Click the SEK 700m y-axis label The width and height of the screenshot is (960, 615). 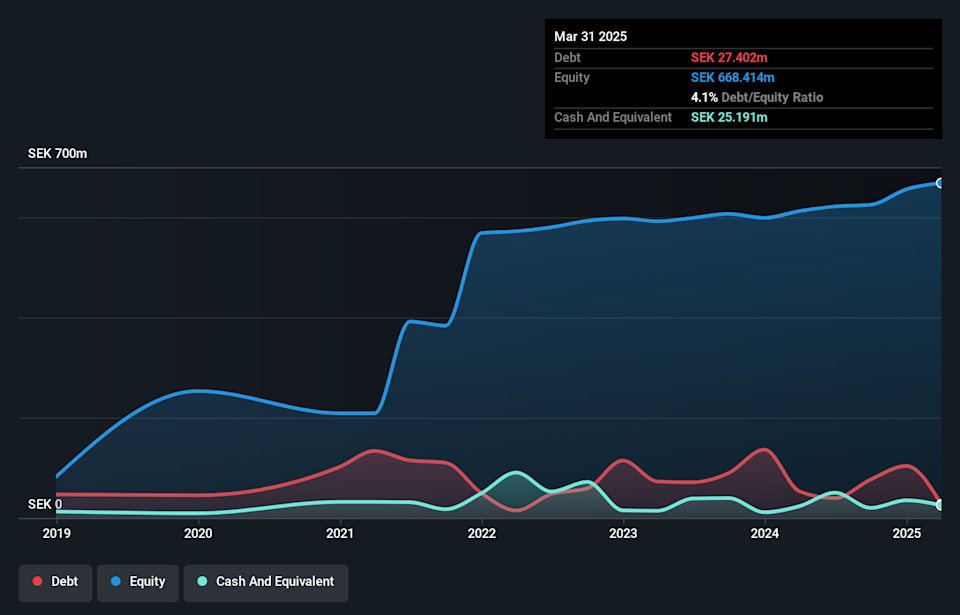click(57, 154)
